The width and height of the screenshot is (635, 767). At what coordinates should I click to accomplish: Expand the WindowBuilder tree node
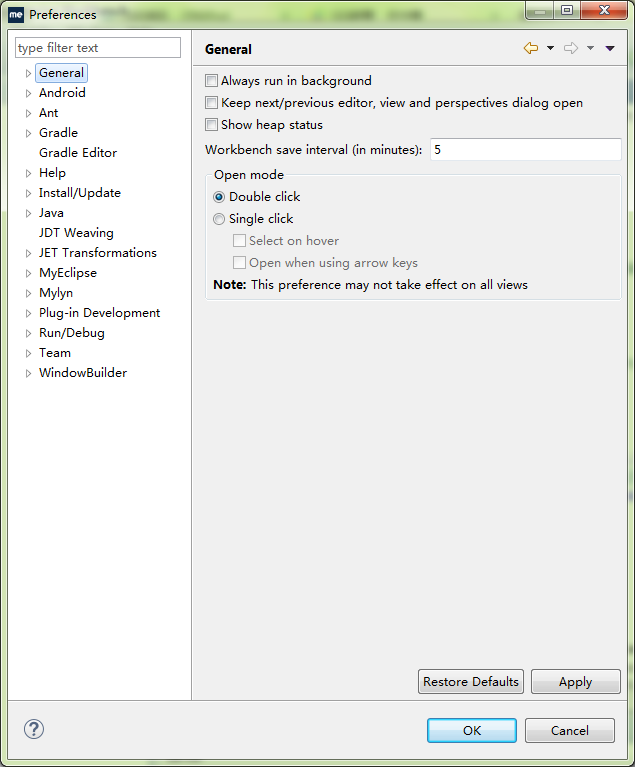coord(28,373)
